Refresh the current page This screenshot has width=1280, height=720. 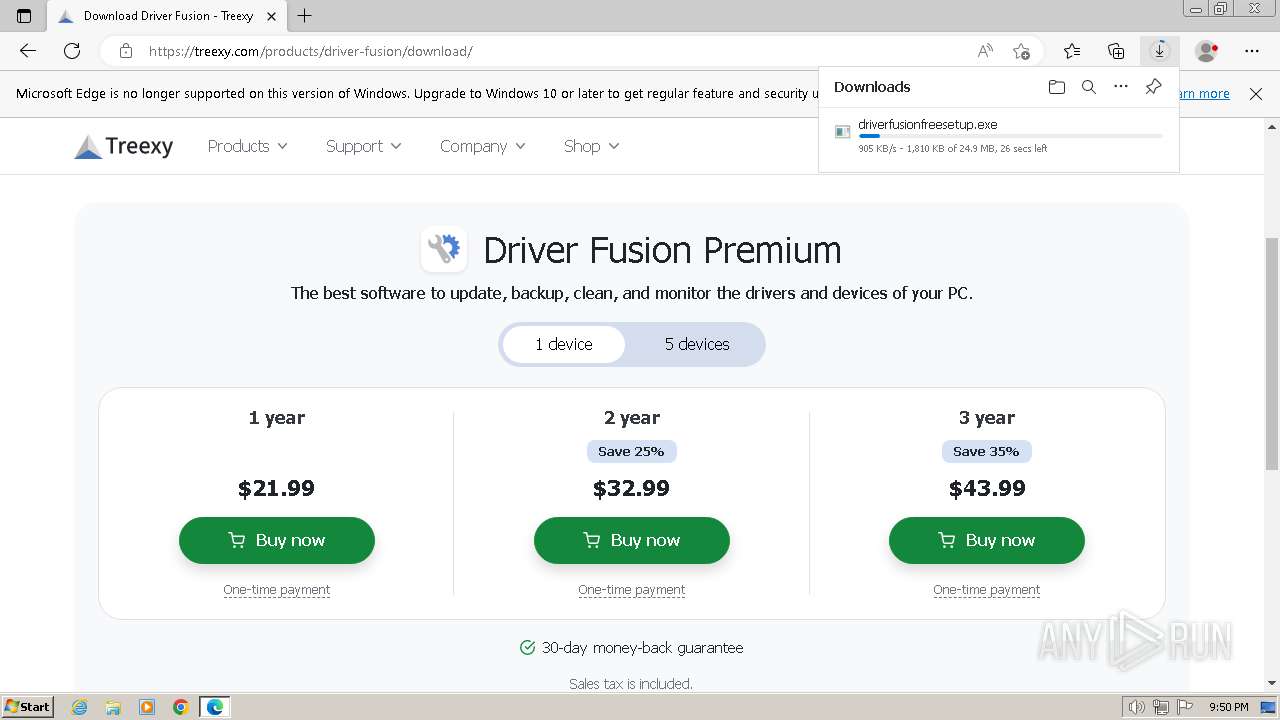[x=72, y=51]
